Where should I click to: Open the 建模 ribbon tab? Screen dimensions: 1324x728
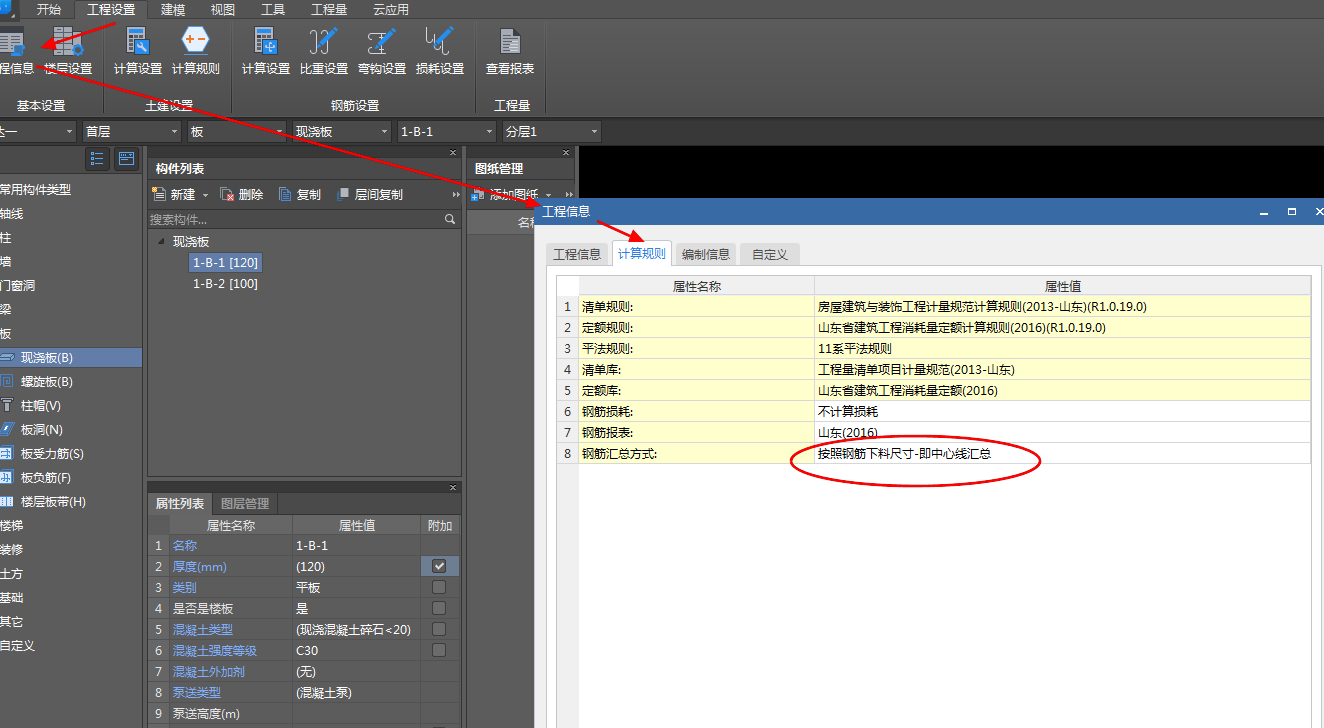point(173,10)
